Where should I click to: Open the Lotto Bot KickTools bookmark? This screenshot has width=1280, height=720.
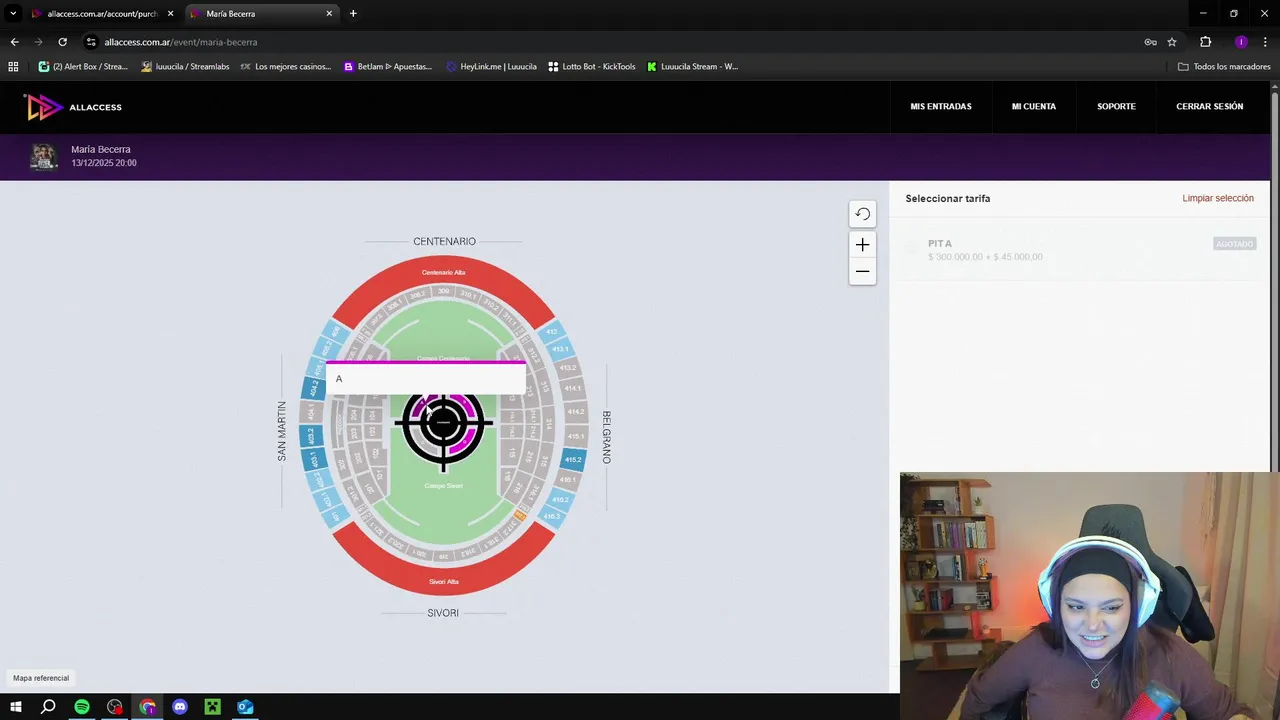pyautogui.click(x=592, y=66)
